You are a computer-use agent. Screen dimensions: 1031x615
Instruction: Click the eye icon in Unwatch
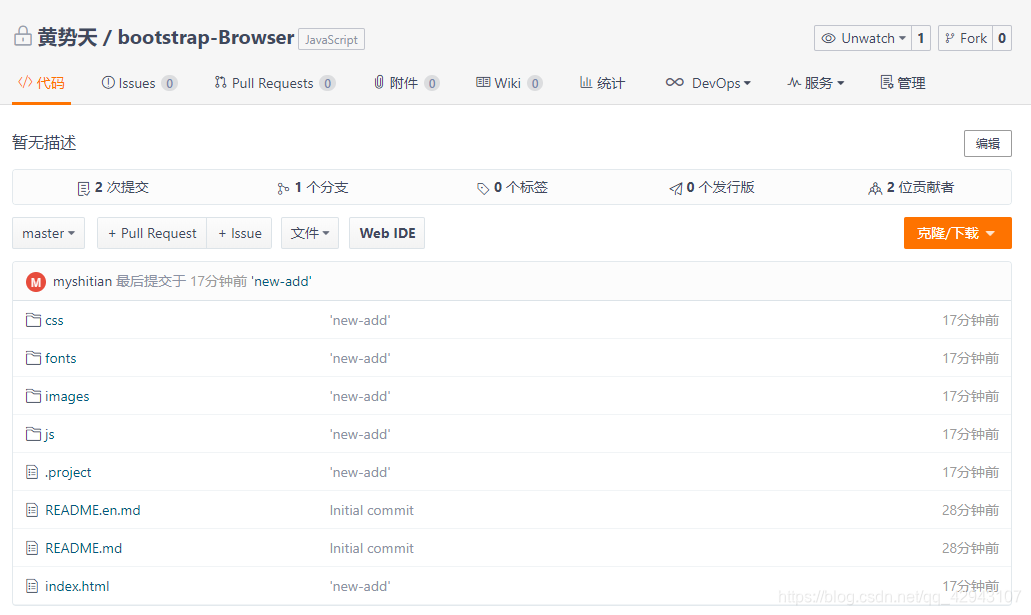pos(828,38)
